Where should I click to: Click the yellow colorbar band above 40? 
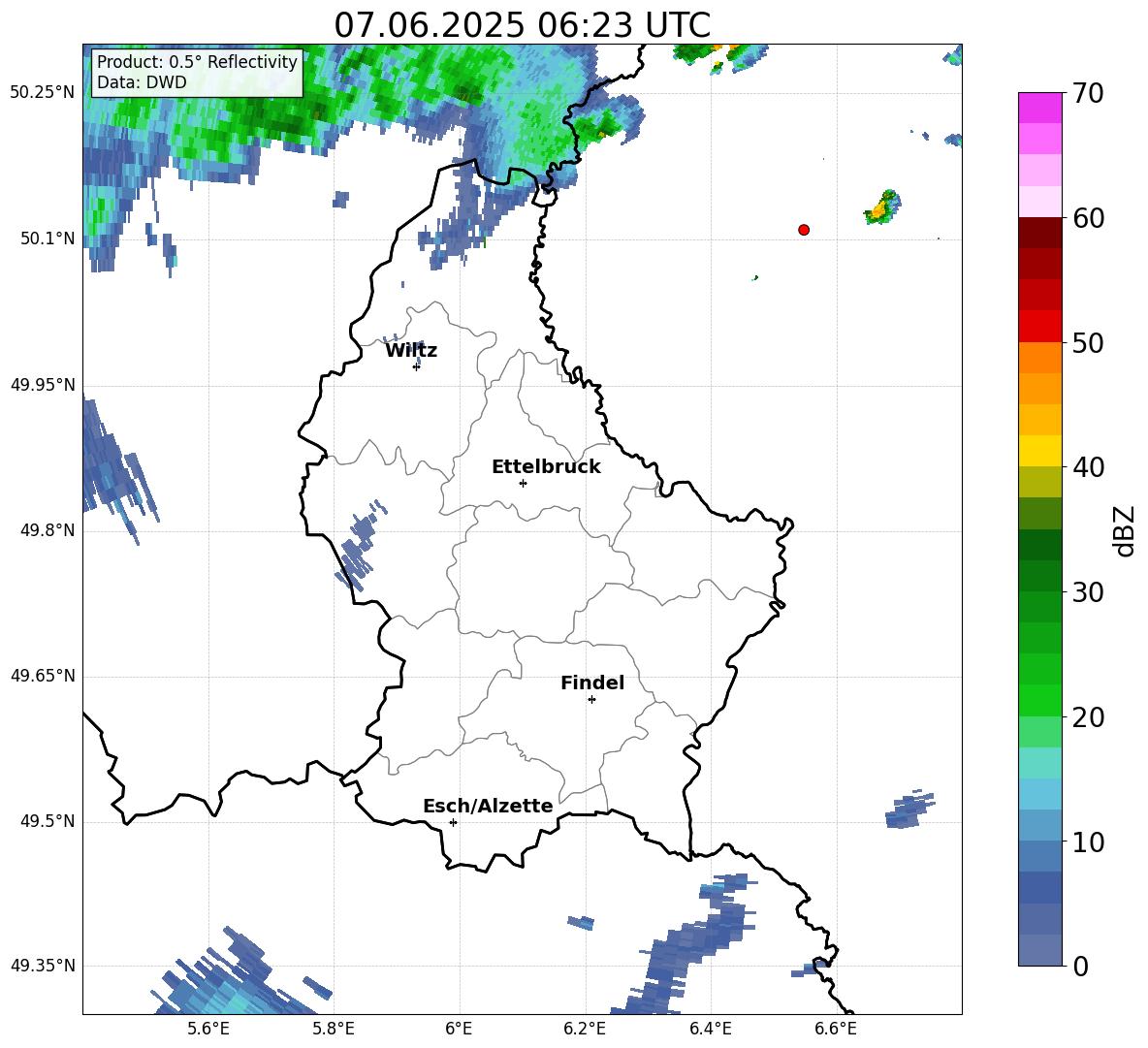point(1039,451)
